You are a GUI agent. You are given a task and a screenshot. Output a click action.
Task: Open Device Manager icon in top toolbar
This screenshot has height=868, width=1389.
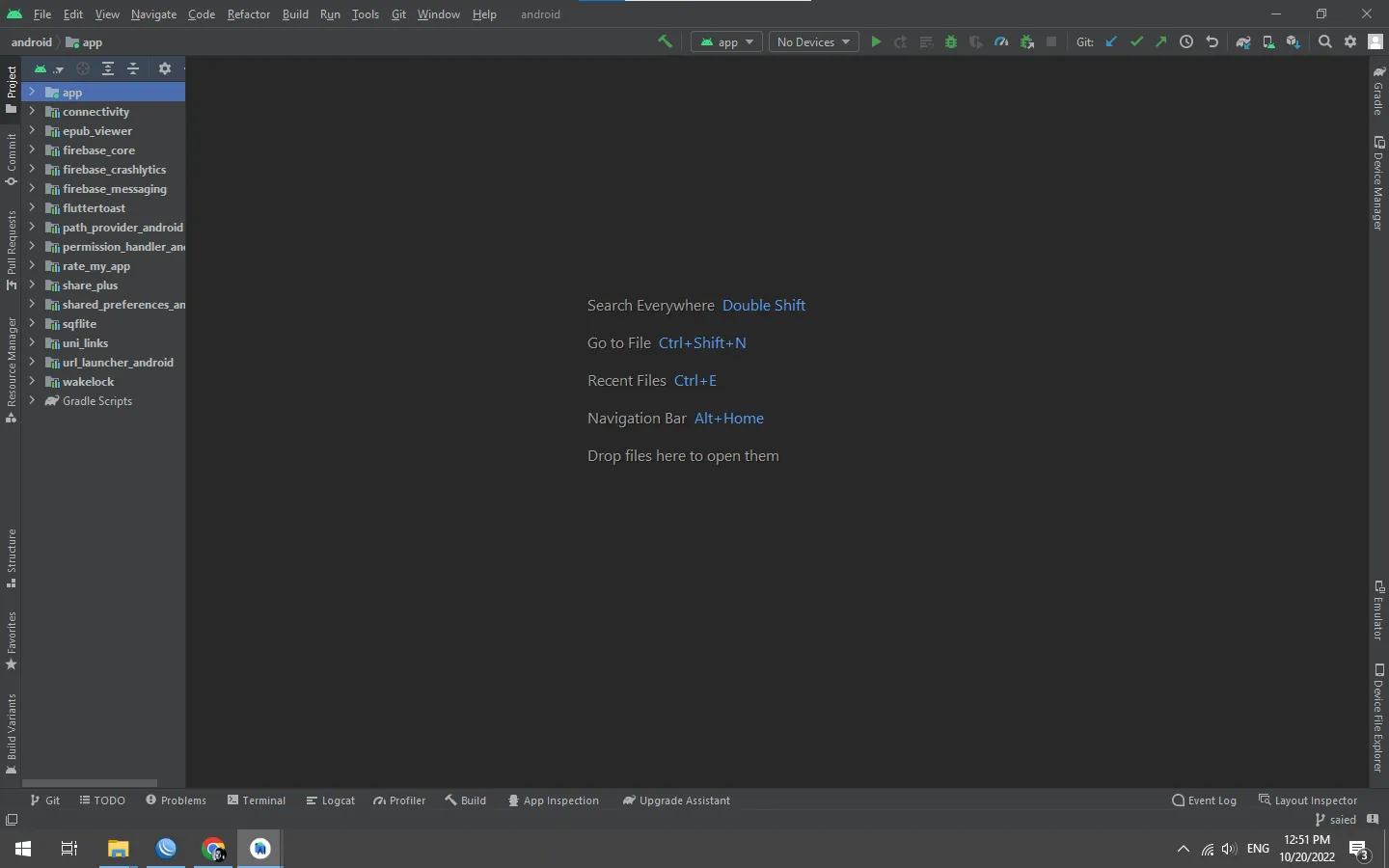click(x=1268, y=41)
